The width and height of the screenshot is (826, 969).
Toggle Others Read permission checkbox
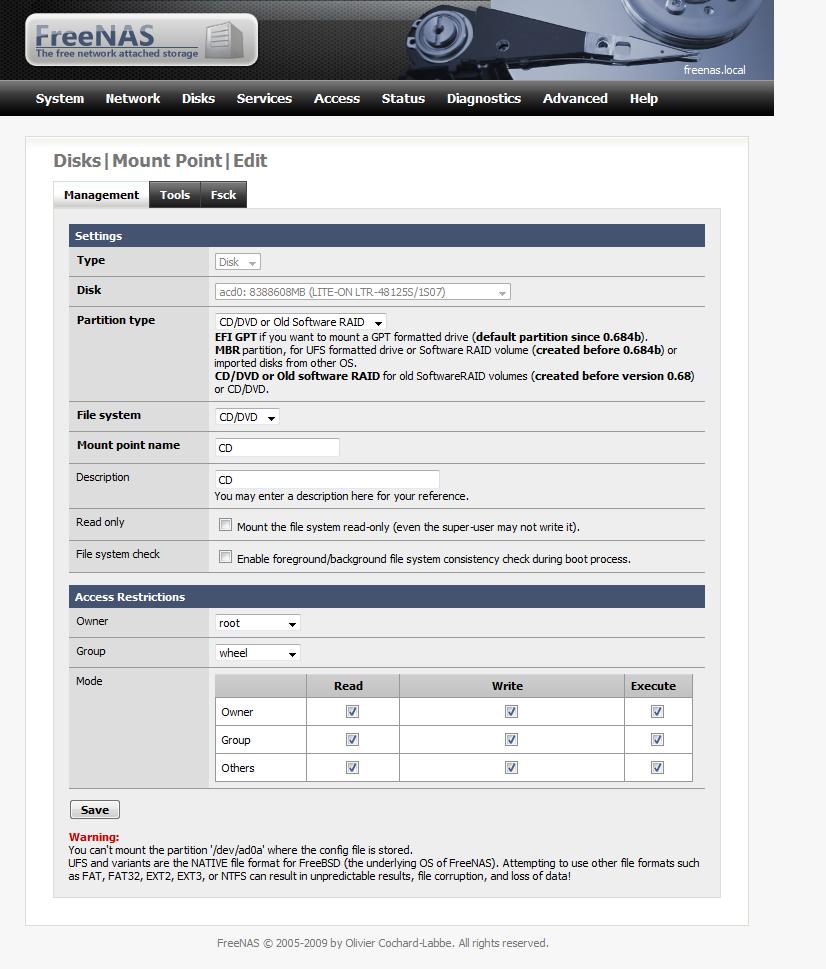352,768
